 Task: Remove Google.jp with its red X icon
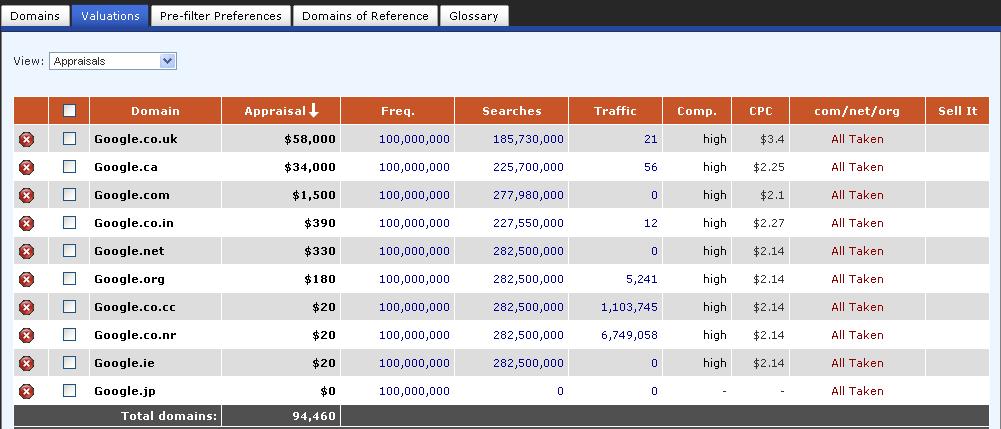27,391
